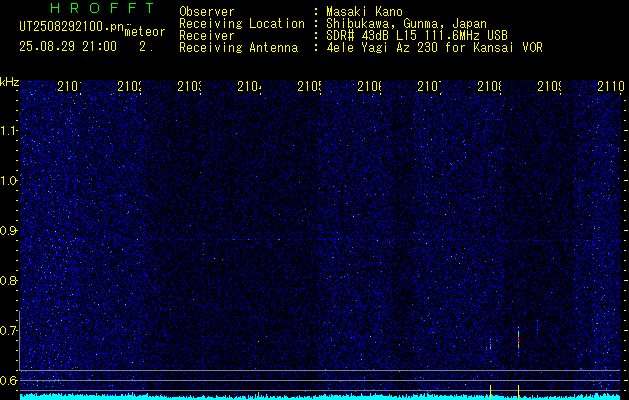Screen dimensions: 629x400
Task: Select the date stamp 25.08.29 21:00
Action: (x=68, y=47)
